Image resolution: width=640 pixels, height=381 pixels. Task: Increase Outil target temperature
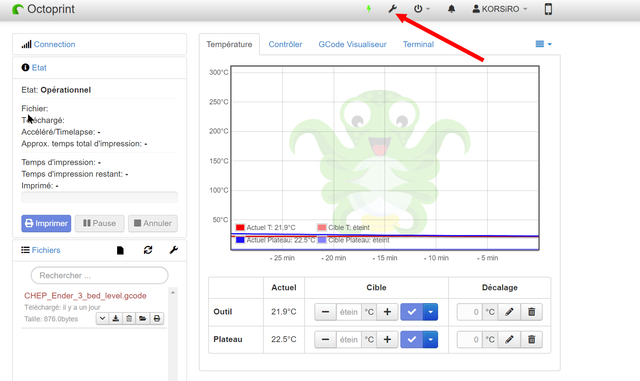[x=387, y=312]
